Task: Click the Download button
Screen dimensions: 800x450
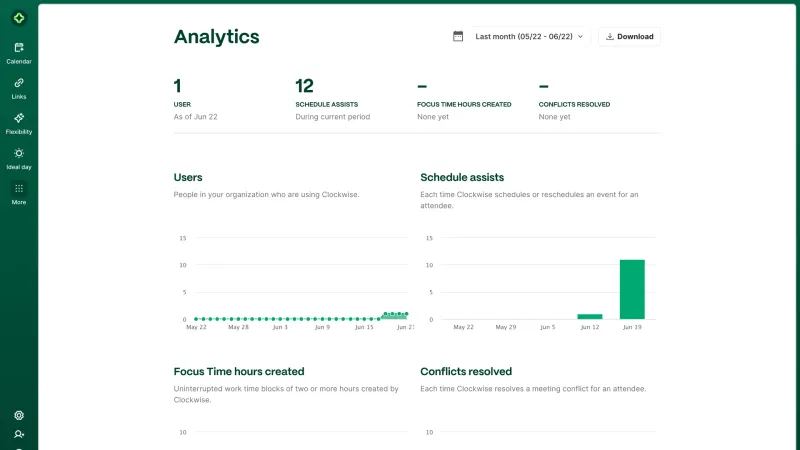Action: 629,37
